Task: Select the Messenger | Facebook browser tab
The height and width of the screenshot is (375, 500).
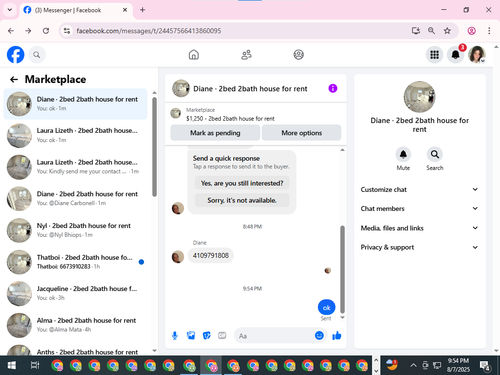Action: [x=76, y=10]
